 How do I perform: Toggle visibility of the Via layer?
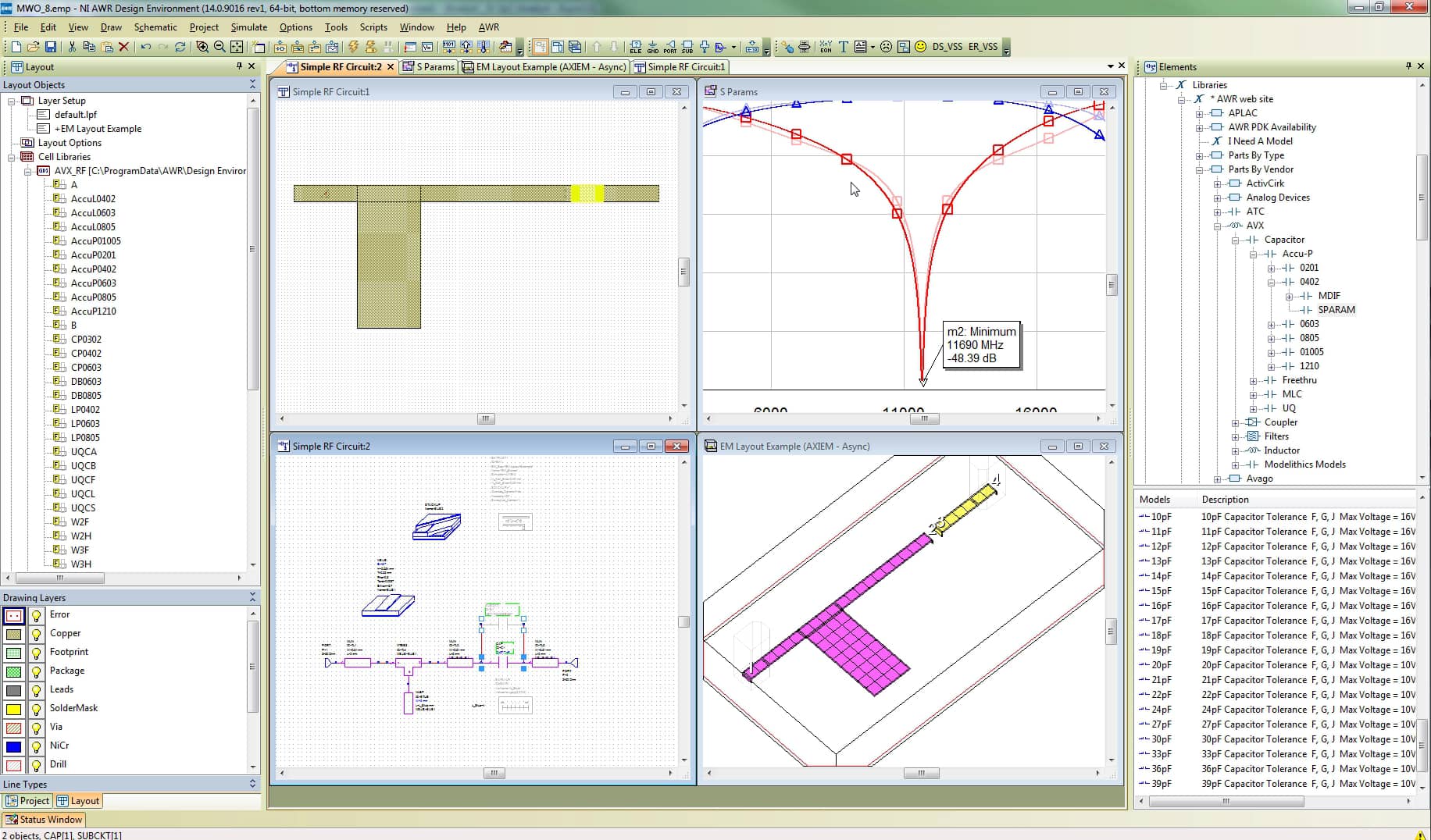pos(36,728)
